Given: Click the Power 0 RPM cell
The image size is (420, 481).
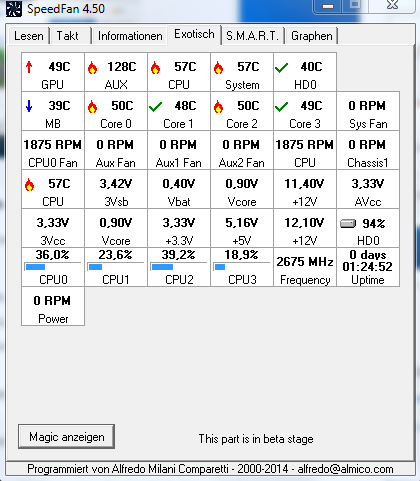Looking at the screenshot, I should pyautogui.click(x=53, y=306).
